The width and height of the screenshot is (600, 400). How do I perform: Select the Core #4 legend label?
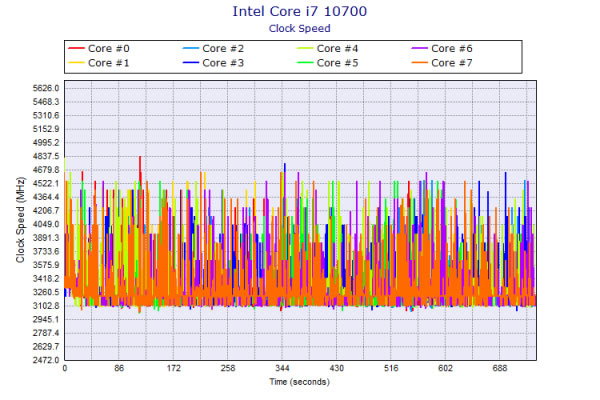tap(338, 49)
